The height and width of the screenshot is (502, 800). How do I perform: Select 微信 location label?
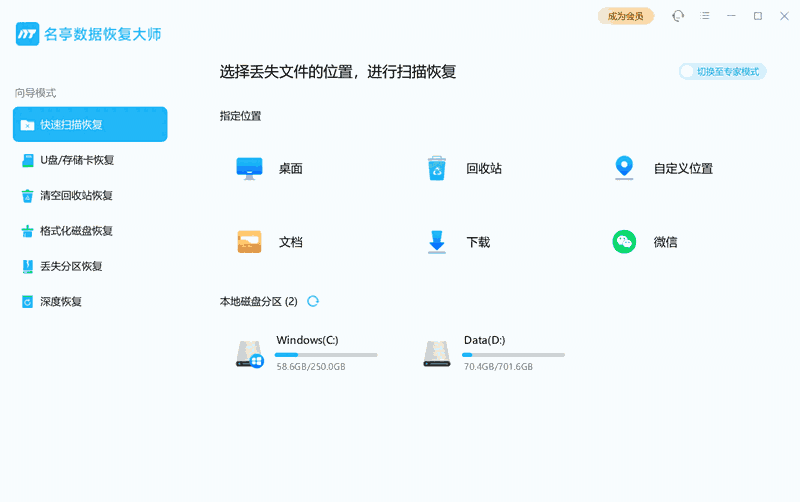pyautogui.click(x=666, y=242)
